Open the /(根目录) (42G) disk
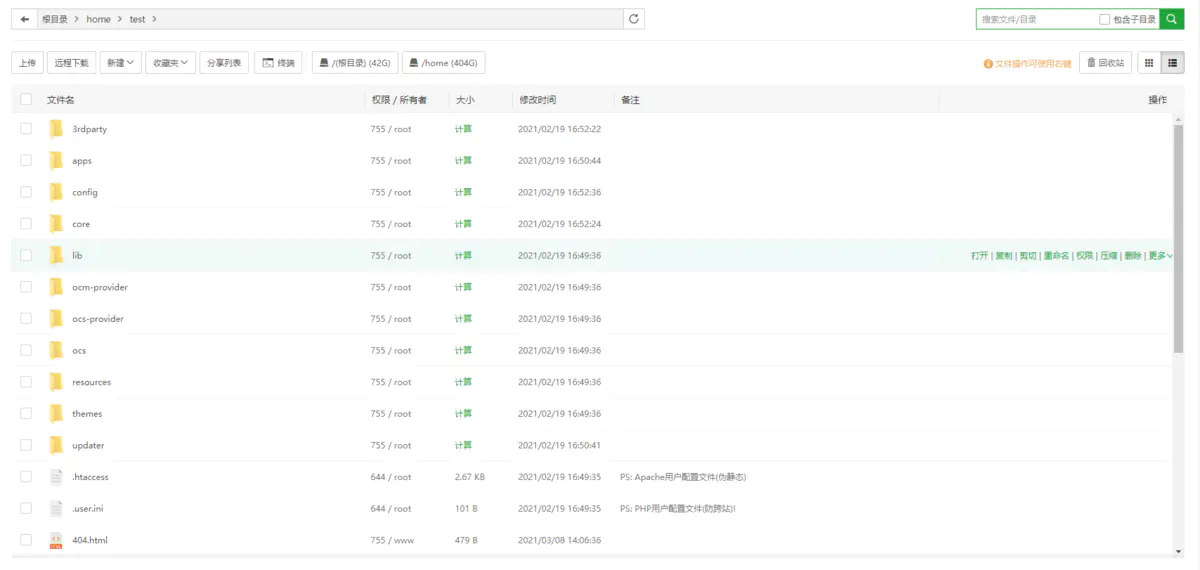 pos(354,63)
